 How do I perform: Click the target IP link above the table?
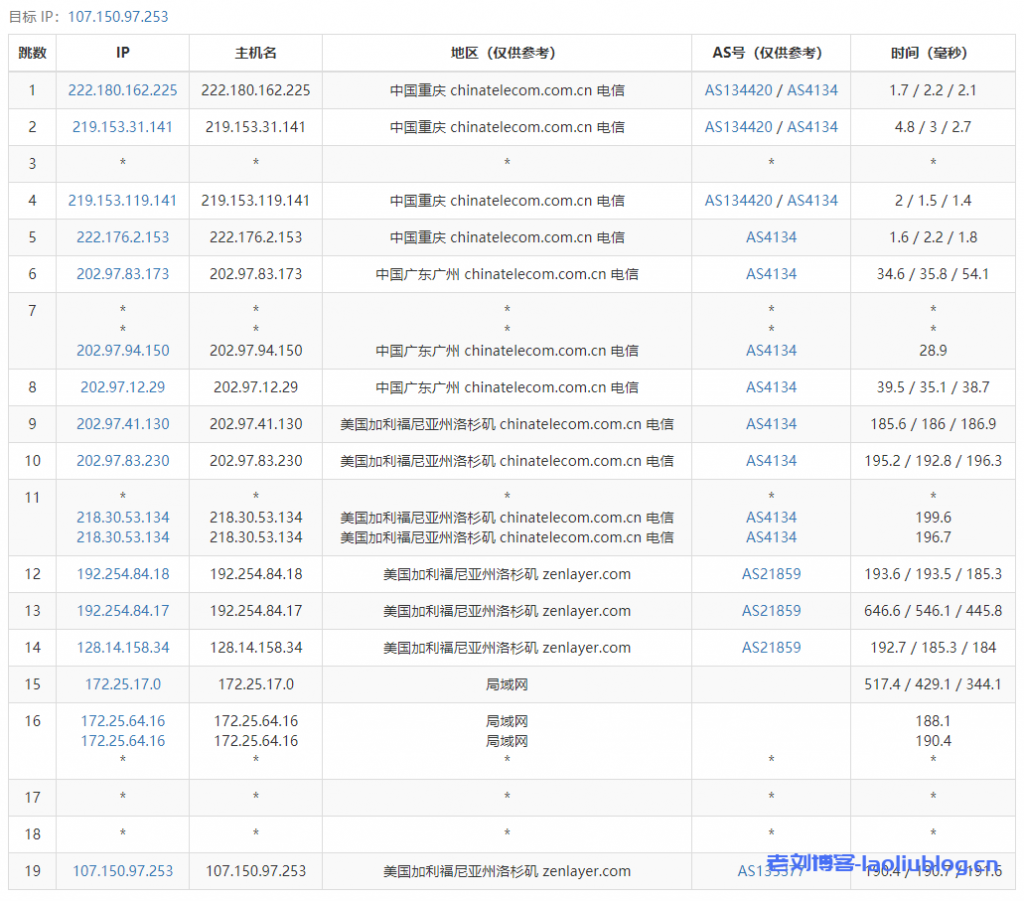click(118, 16)
